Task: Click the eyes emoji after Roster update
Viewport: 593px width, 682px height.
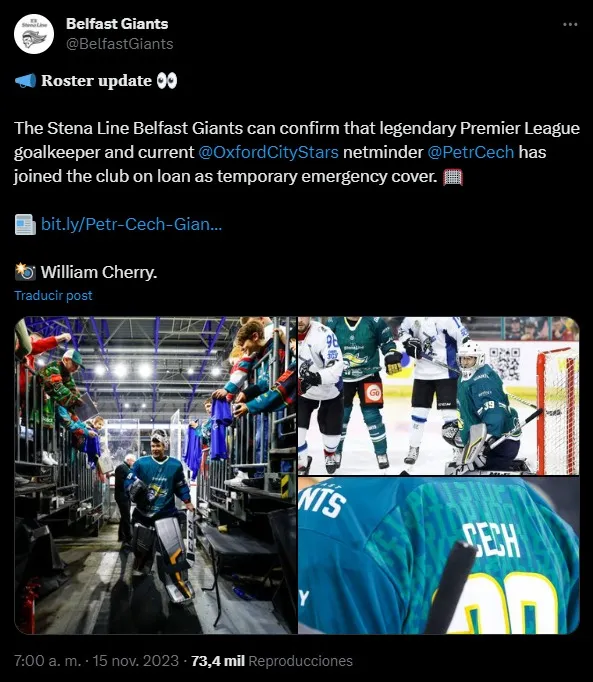Action: pyautogui.click(x=167, y=81)
